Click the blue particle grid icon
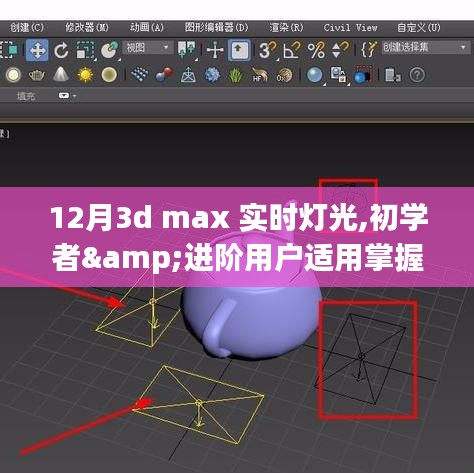Viewport: 474px width, 474px height. [140, 75]
